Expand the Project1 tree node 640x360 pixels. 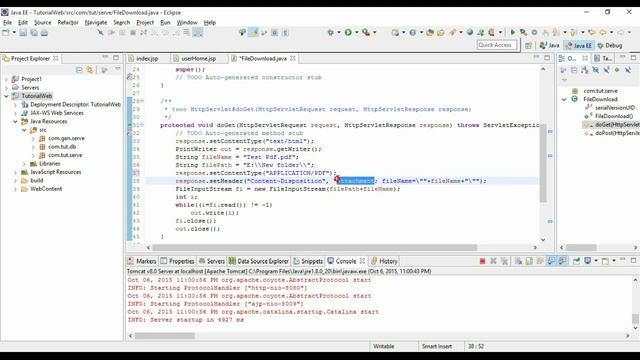pos(7,79)
